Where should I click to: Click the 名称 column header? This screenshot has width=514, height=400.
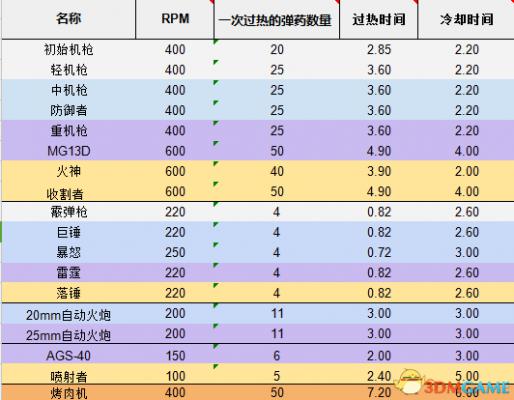[x=69, y=19]
